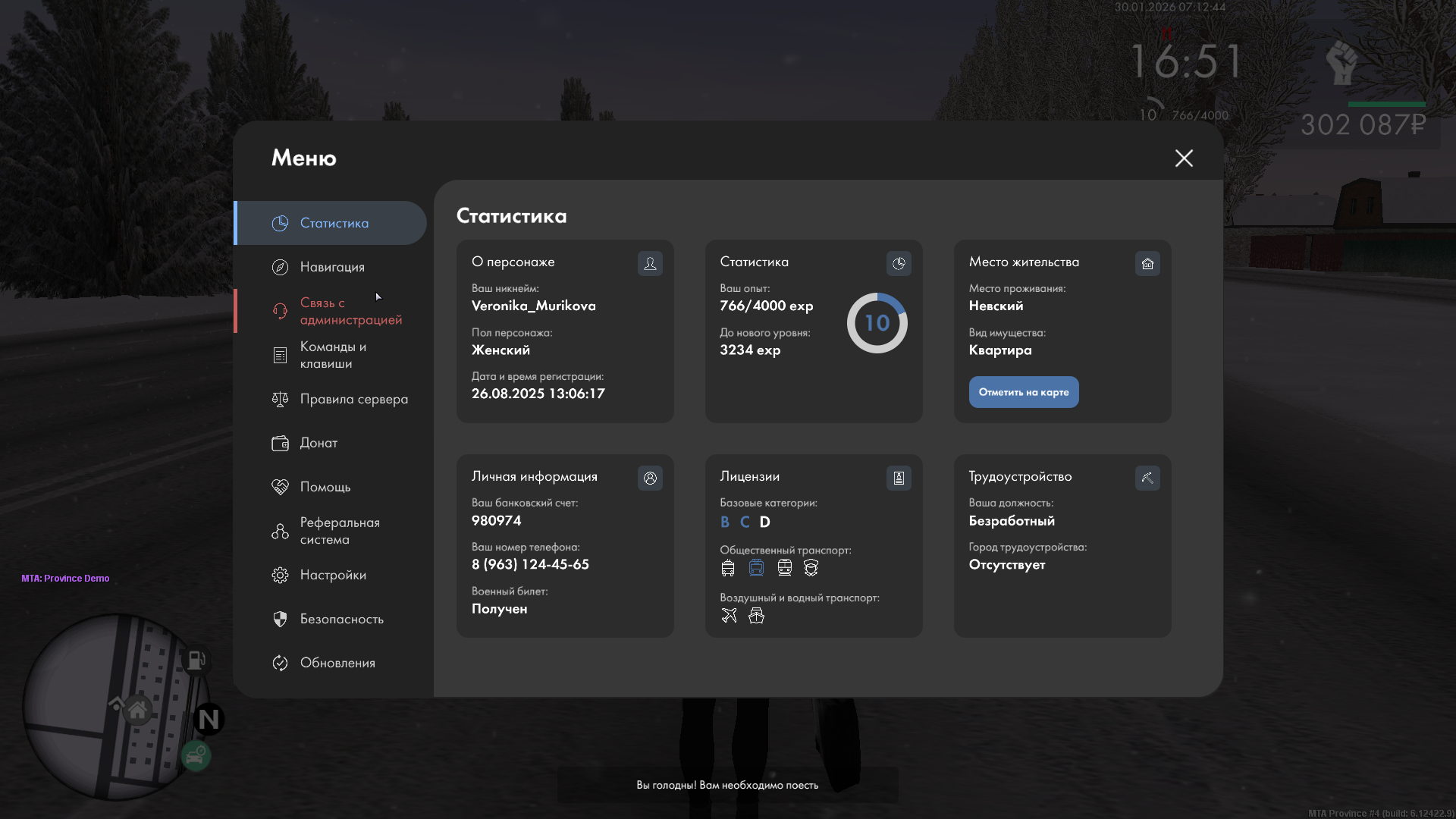
Task: Select the Донат menu item
Action: pos(318,443)
